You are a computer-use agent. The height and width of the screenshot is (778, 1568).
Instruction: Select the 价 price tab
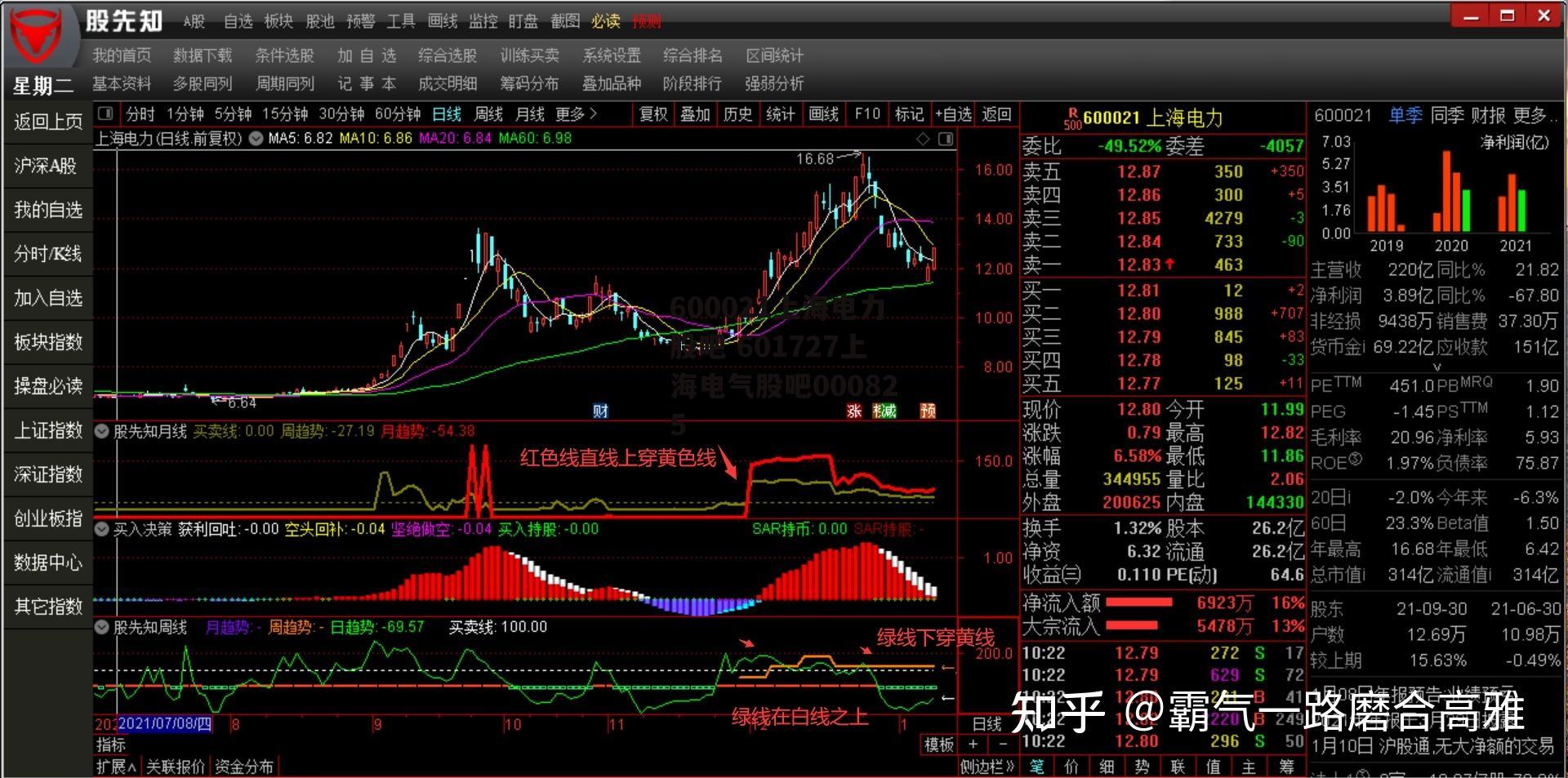[1072, 767]
